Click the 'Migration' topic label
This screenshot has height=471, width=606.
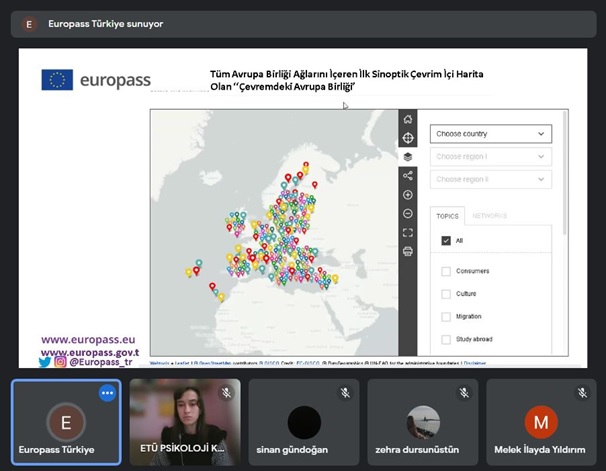(468, 316)
